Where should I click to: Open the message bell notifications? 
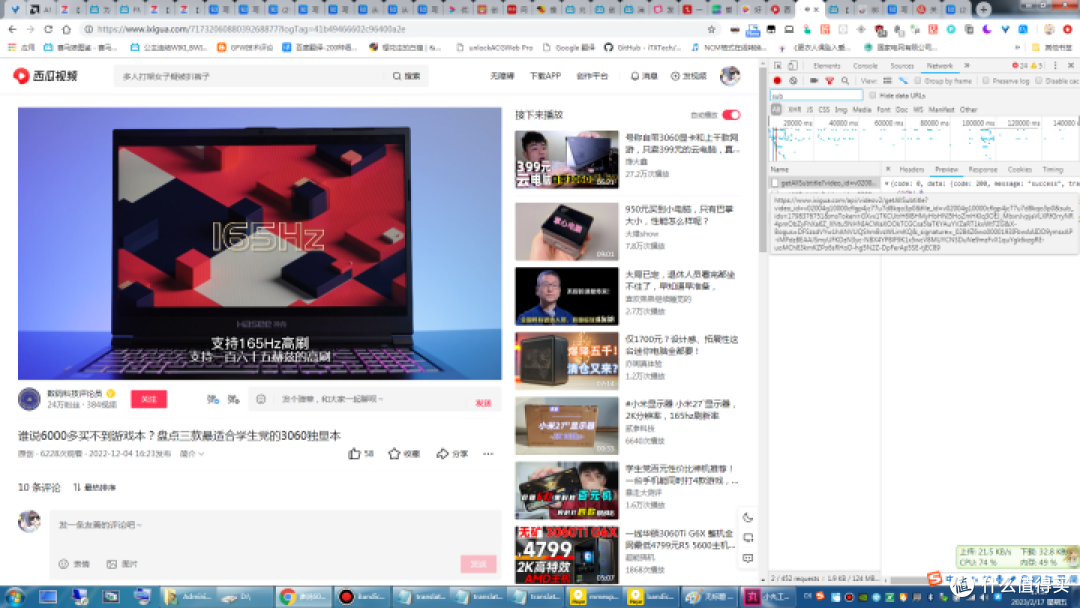click(634, 76)
